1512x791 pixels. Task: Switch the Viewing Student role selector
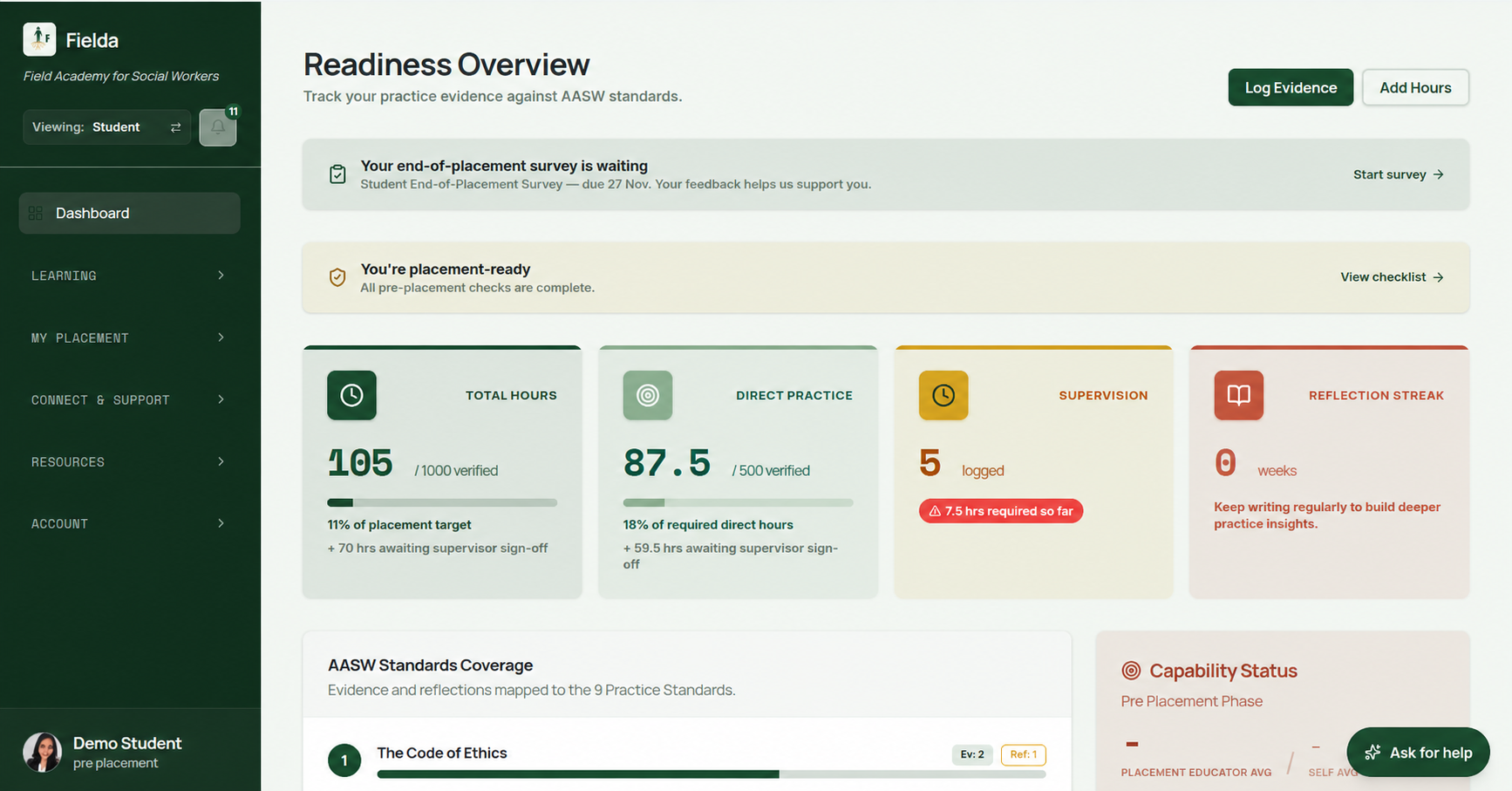point(106,127)
